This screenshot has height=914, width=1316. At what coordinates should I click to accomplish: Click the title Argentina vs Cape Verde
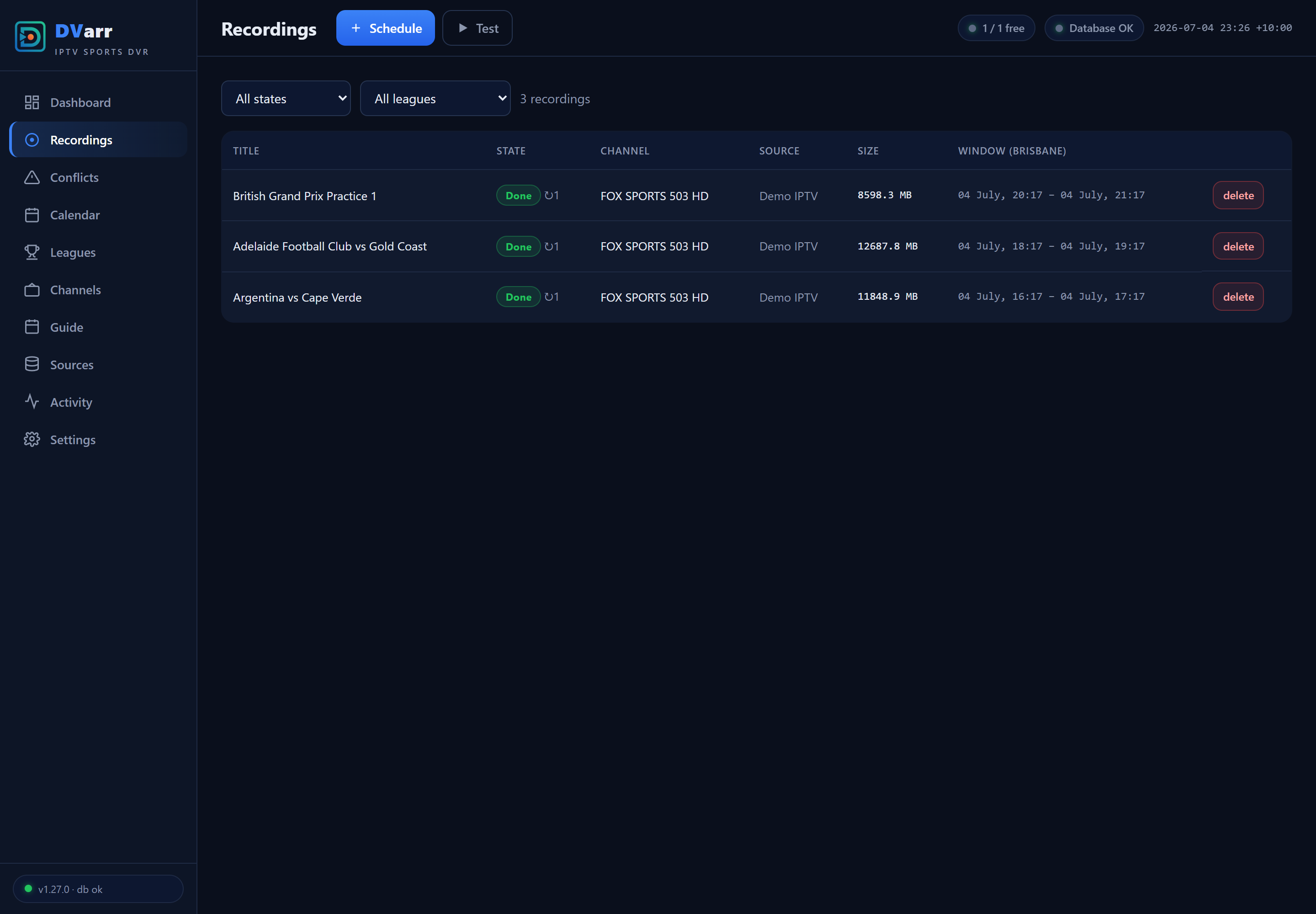pos(297,297)
